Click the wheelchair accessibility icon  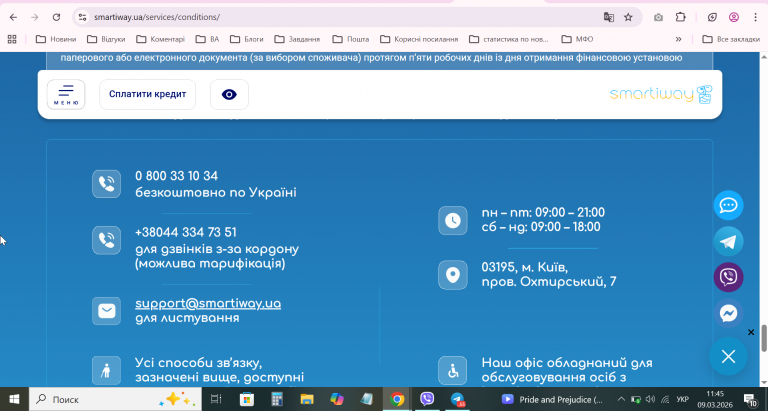click(x=453, y=370)
